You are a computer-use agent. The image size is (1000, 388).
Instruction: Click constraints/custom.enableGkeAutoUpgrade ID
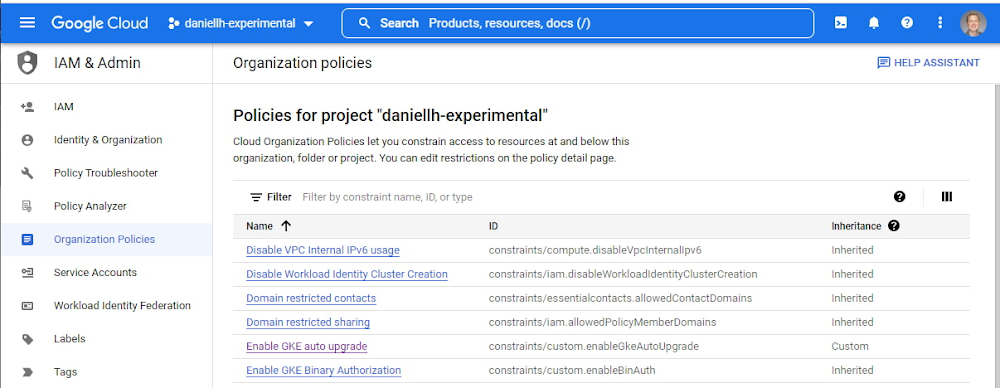594,347
